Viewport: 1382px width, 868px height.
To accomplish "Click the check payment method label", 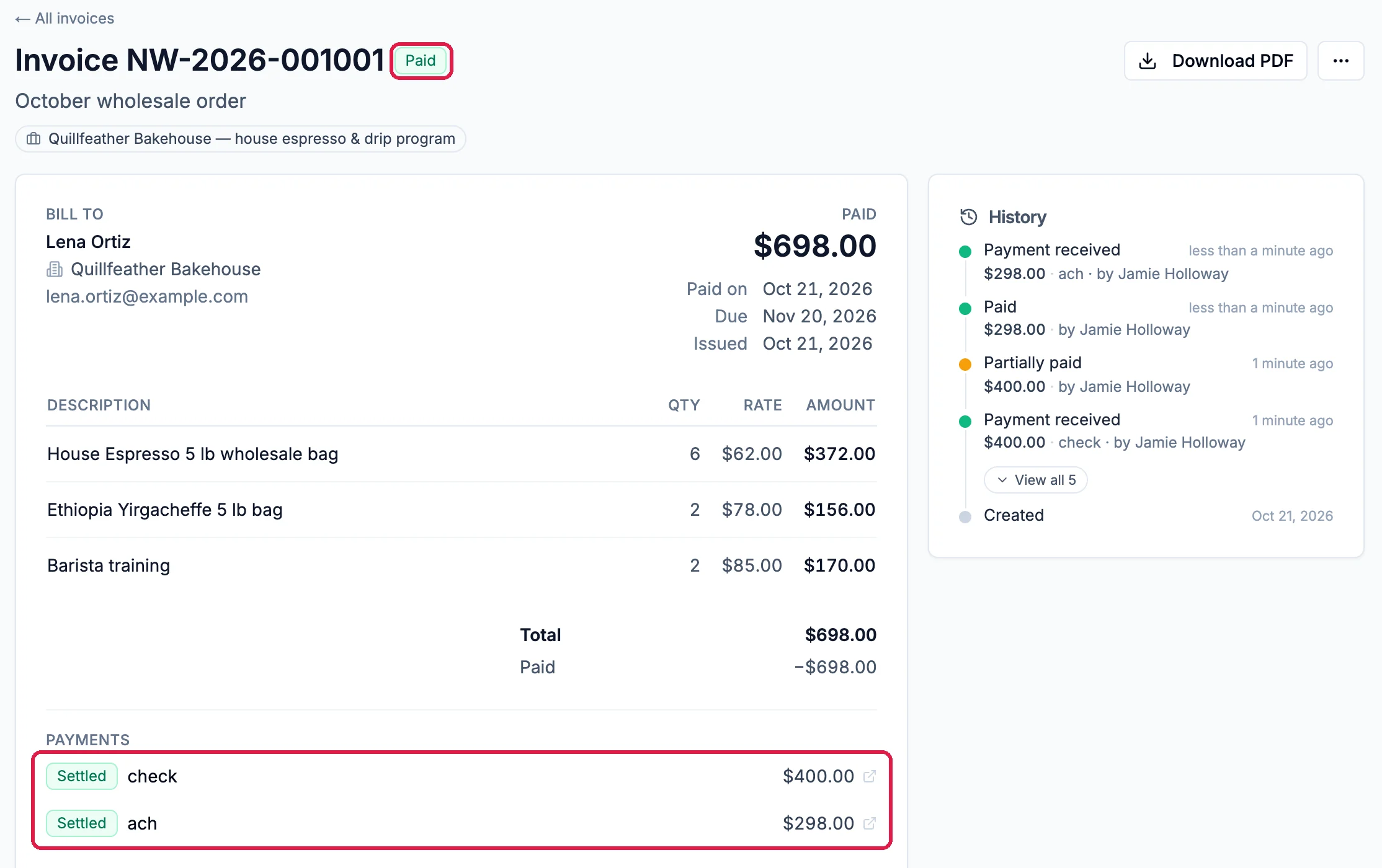I will 152,776.
